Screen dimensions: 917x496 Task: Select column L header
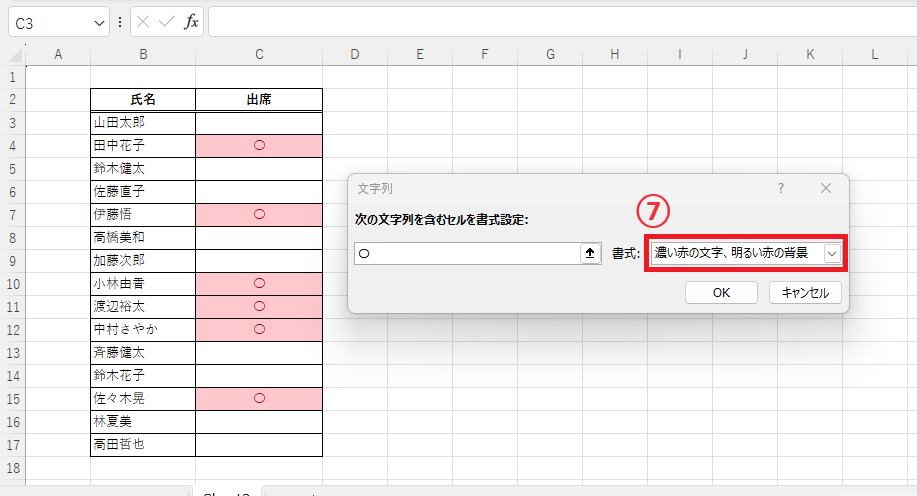point(875,54)
